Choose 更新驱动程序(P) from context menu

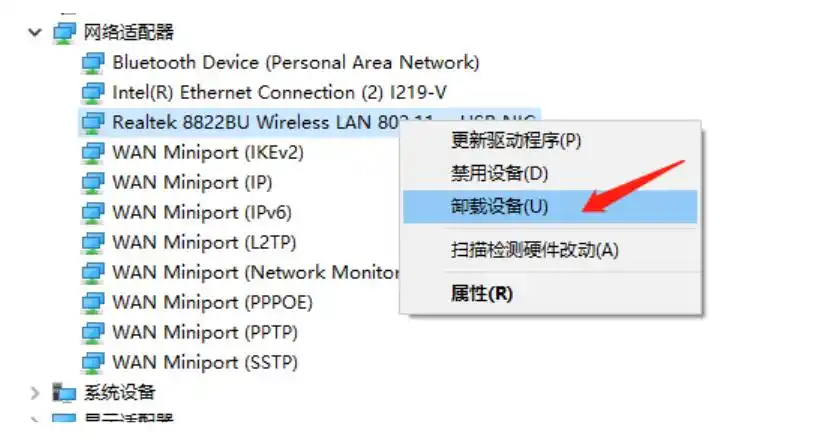pos(515,141)
